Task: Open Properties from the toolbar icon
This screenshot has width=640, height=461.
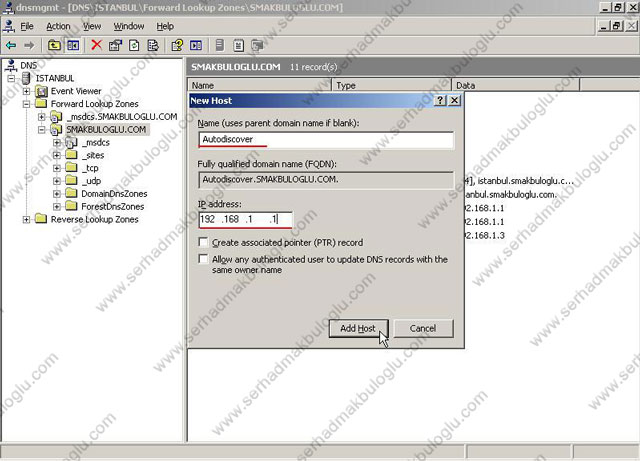Action: (115, 45)
